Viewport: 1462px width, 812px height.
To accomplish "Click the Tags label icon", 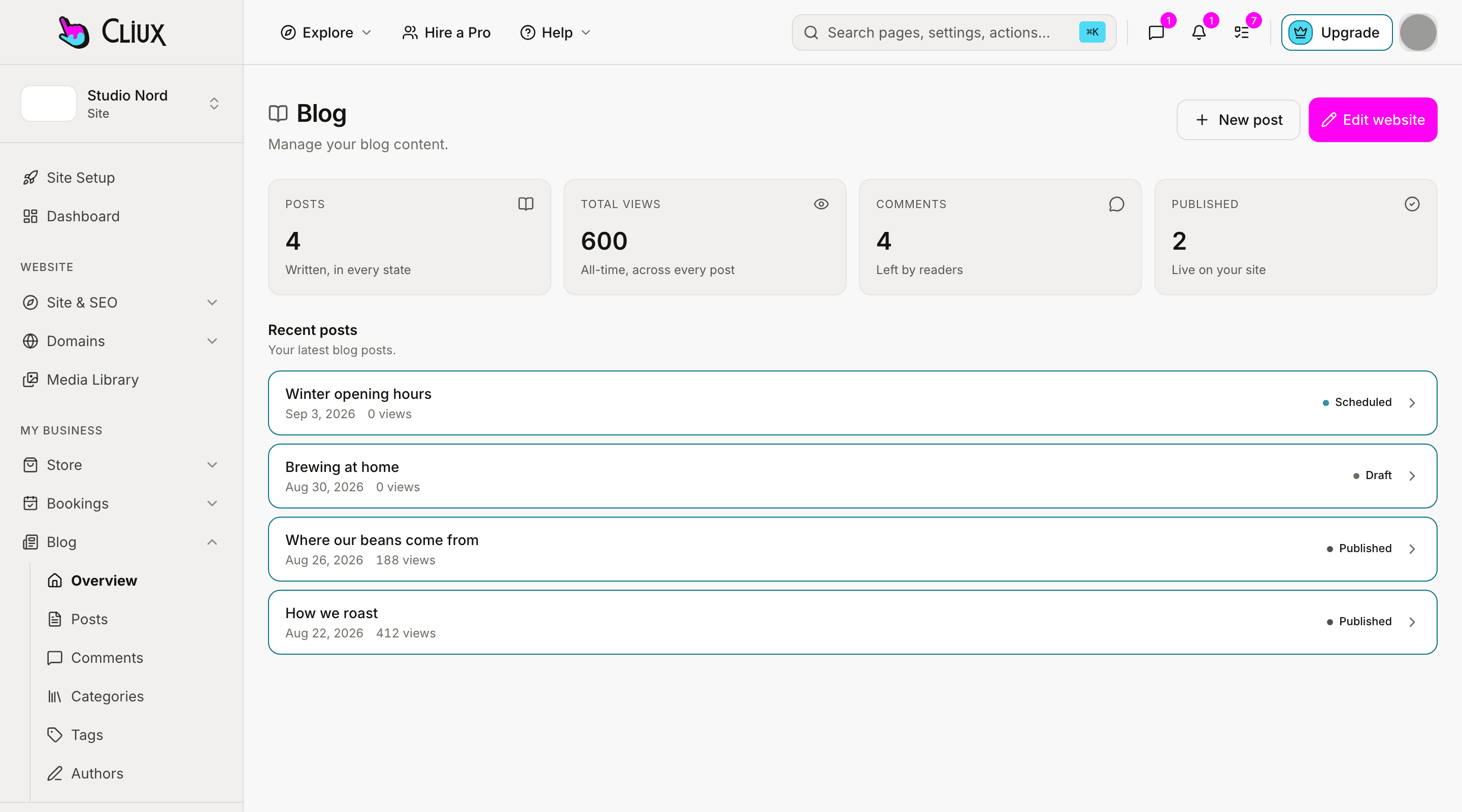I will tap(54, 735).
